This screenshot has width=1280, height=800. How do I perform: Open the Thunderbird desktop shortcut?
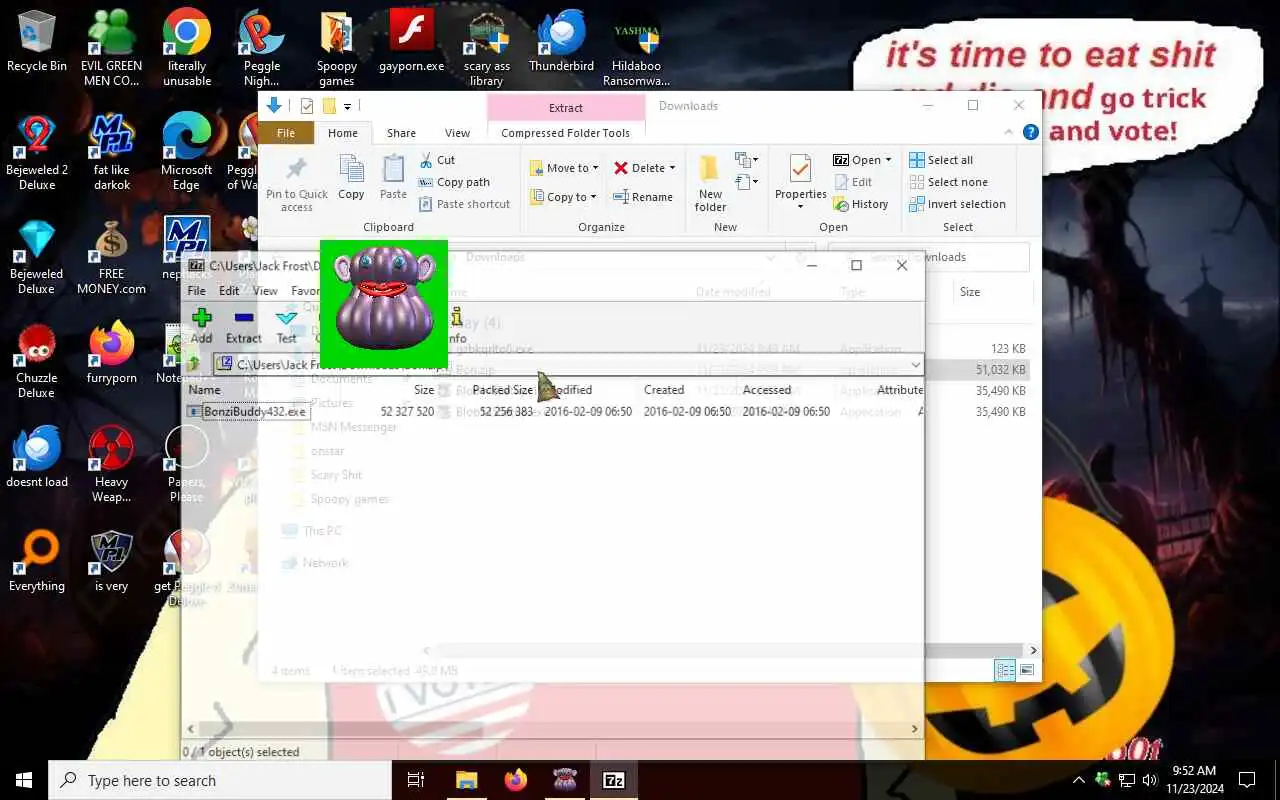(x=561, y=40)
